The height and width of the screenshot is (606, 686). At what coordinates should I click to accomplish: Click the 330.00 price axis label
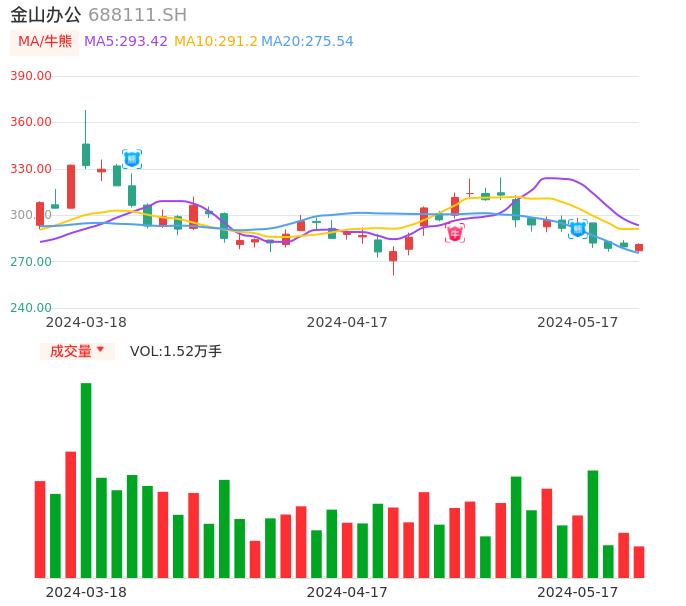coord(31,169)
